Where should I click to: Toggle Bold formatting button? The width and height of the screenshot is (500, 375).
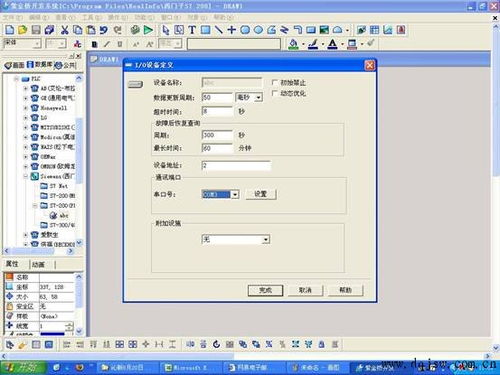pyautogui.click(x=94, y=44)
